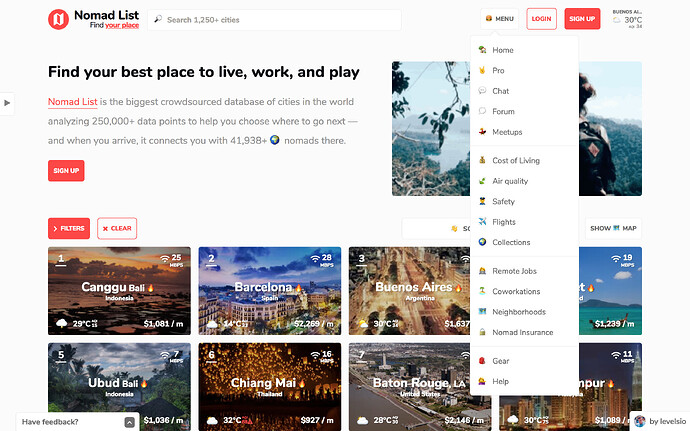Click the Gear backpack icon
690x431 pixels.
pyautogui.click(x=482, y=361)
